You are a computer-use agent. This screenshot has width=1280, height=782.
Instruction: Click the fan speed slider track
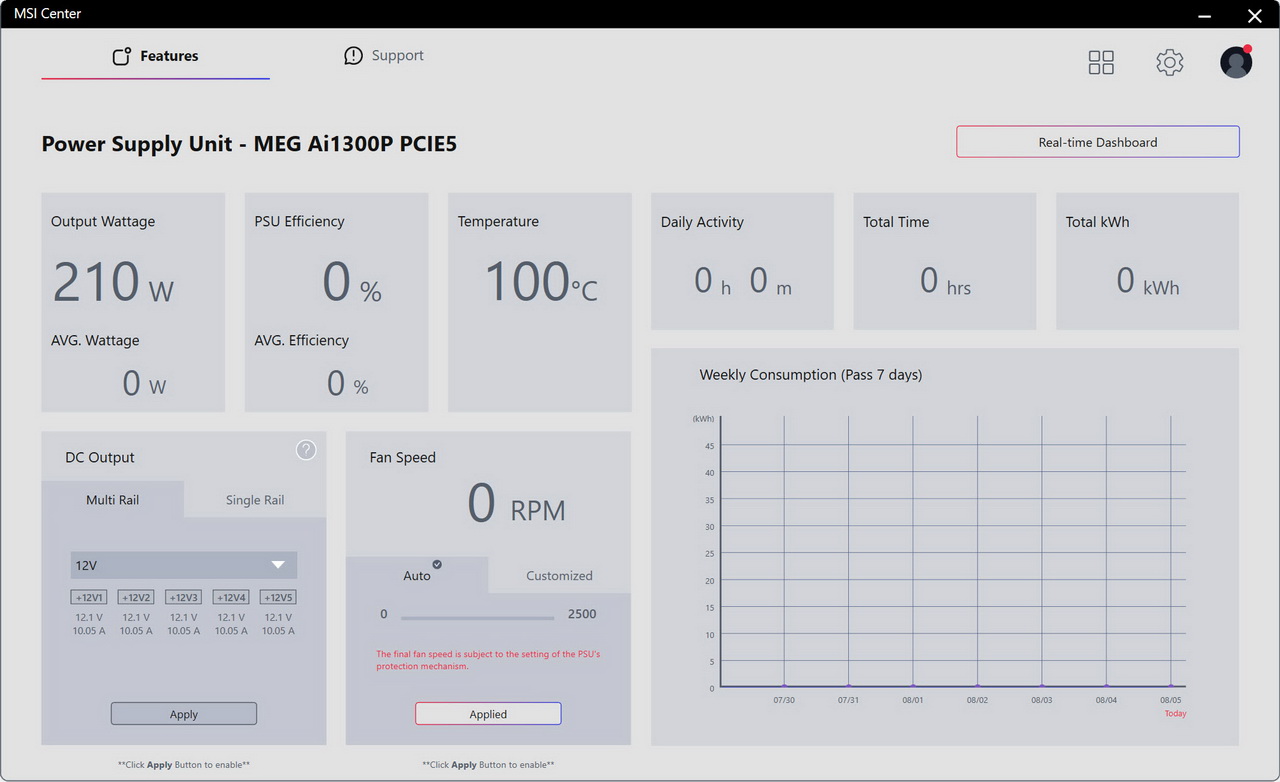478,617
